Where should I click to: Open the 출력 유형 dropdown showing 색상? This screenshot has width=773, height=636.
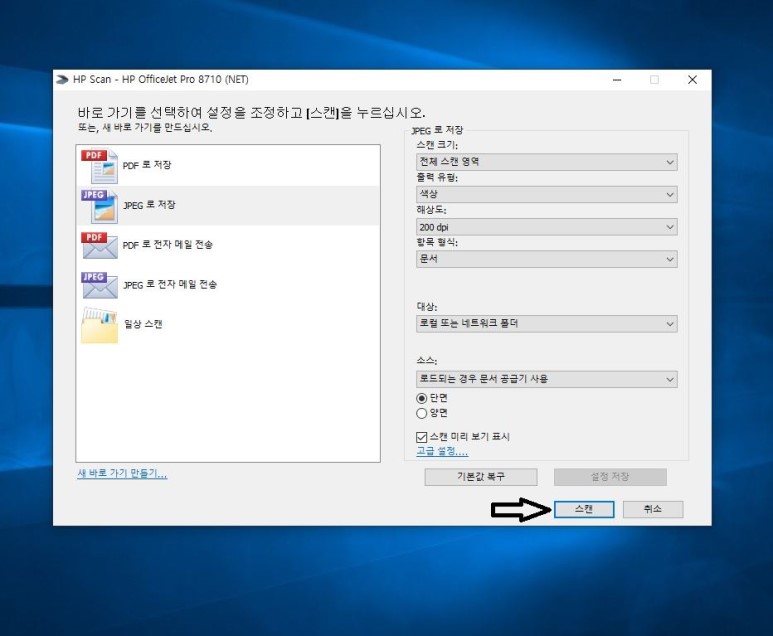547,194
